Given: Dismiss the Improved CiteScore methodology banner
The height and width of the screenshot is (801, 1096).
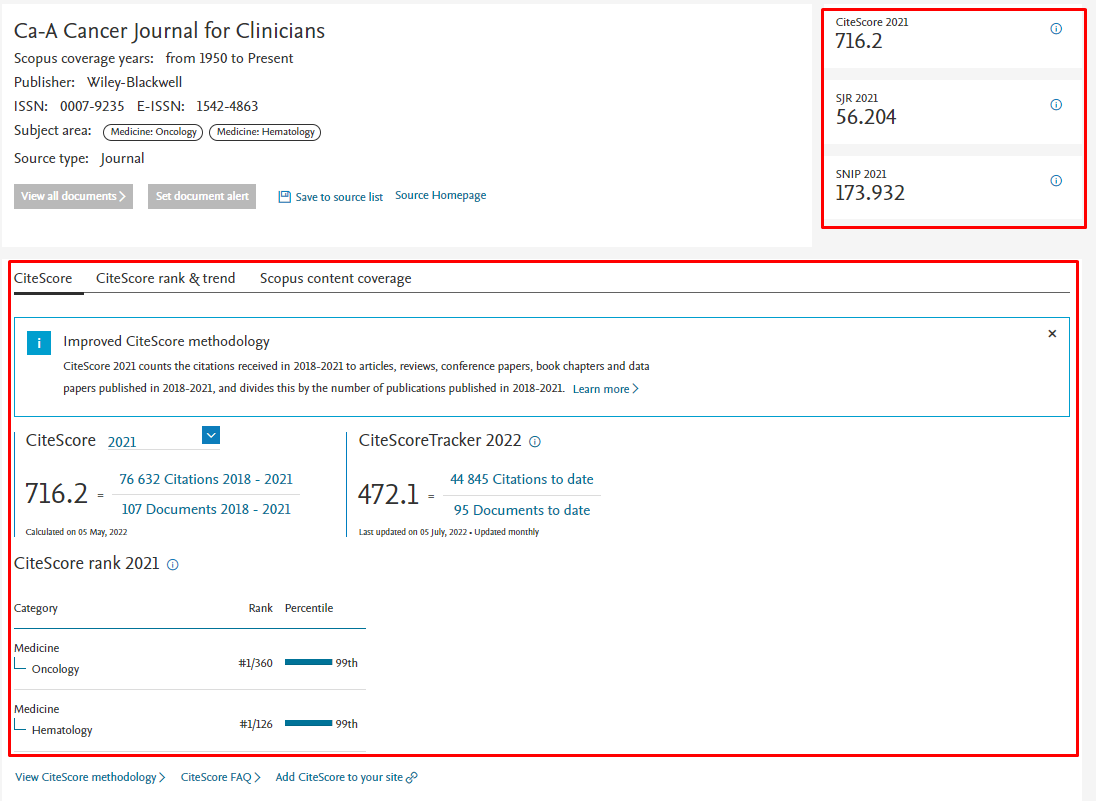Looking at the screenshot, I should coord(1052,333).
